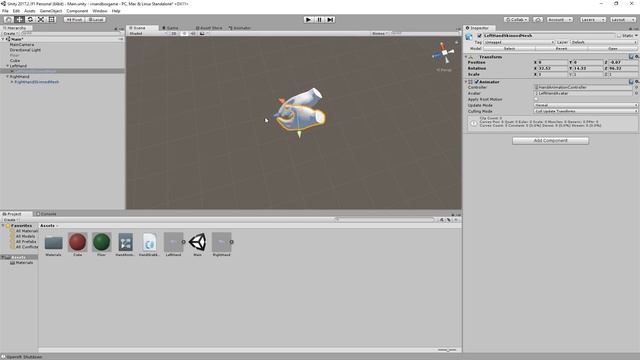Screen dimensions: 640x360
Task: Switch to the Asset Store tab
Action: [209, 28]
